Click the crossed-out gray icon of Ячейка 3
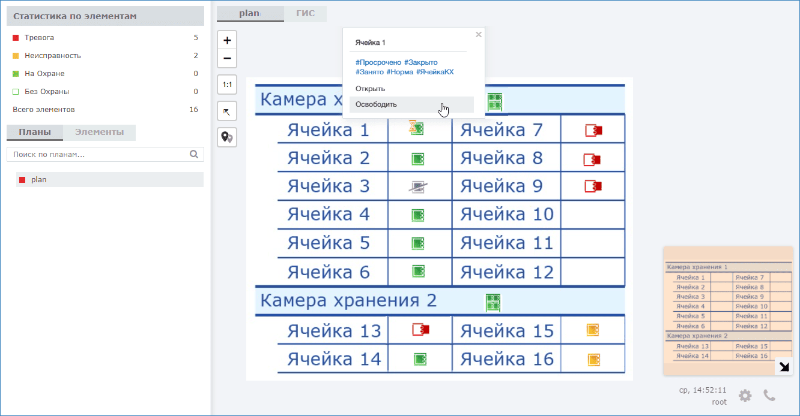Viewport: 800px width, 416px height. click(418, 187)
